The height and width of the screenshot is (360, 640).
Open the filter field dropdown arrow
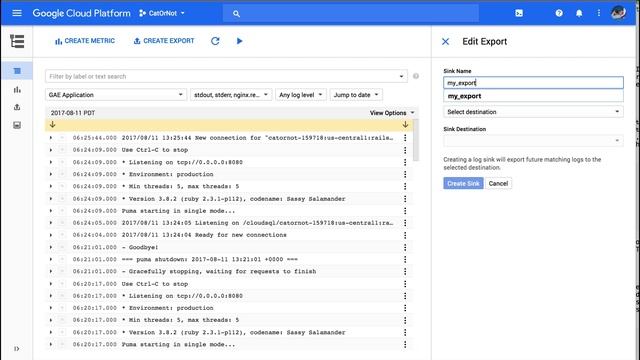[x=401, y=76]
